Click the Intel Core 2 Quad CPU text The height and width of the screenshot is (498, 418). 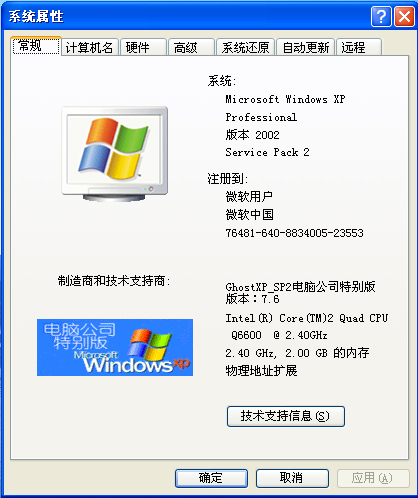tap(307, 318)
